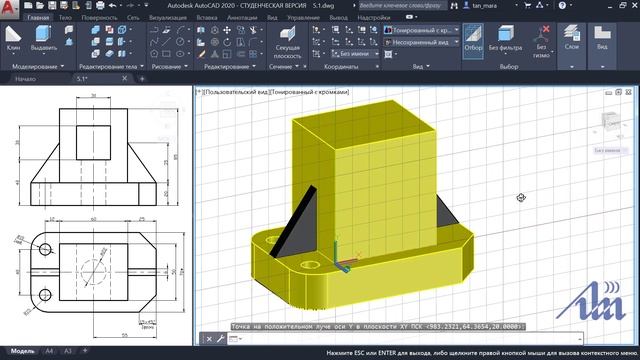Select the Spline tool in Рисование panel
This screenshot has height=360, width=640.
[154, 42]
